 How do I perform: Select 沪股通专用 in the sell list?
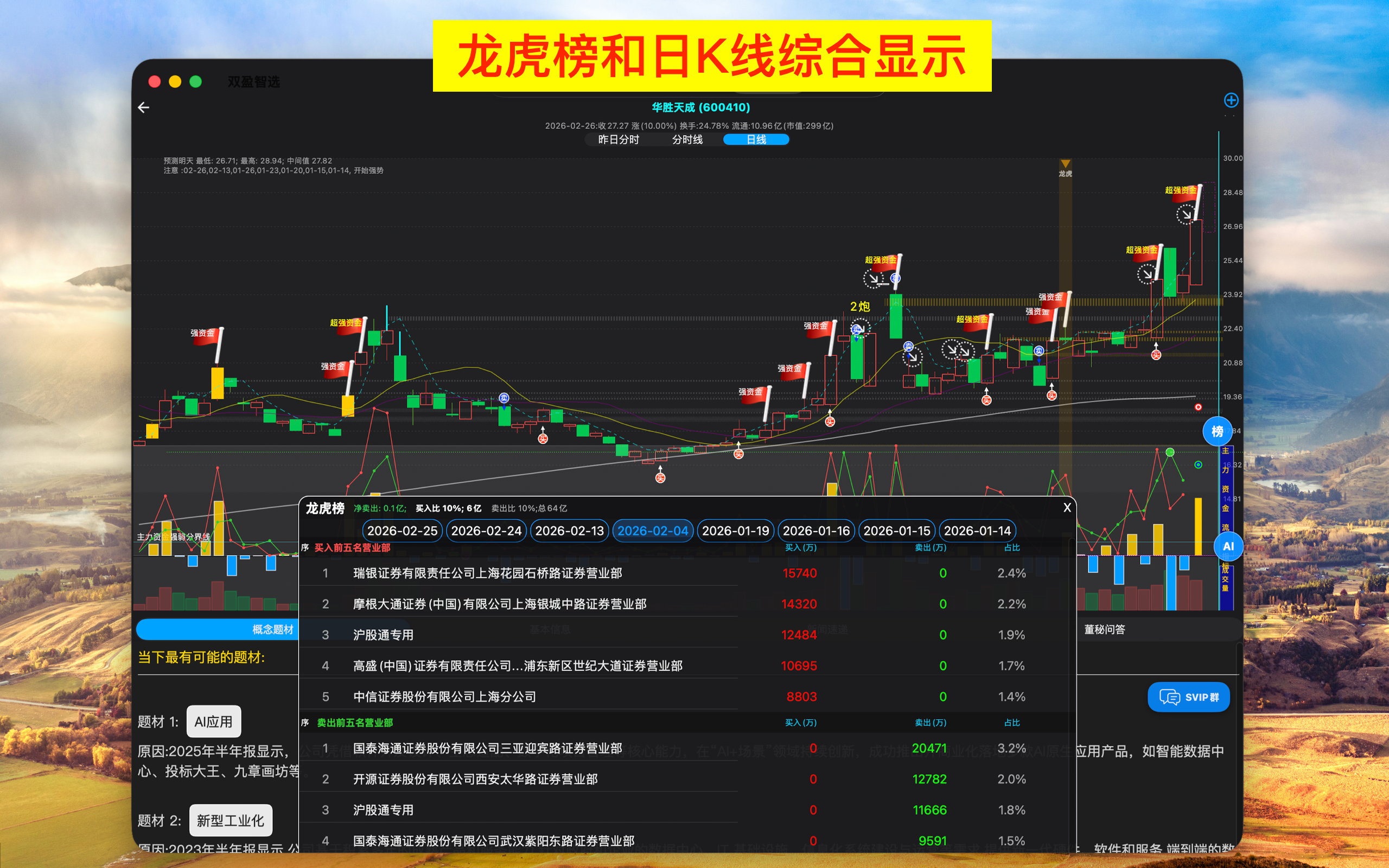click(x=687, y=810)
